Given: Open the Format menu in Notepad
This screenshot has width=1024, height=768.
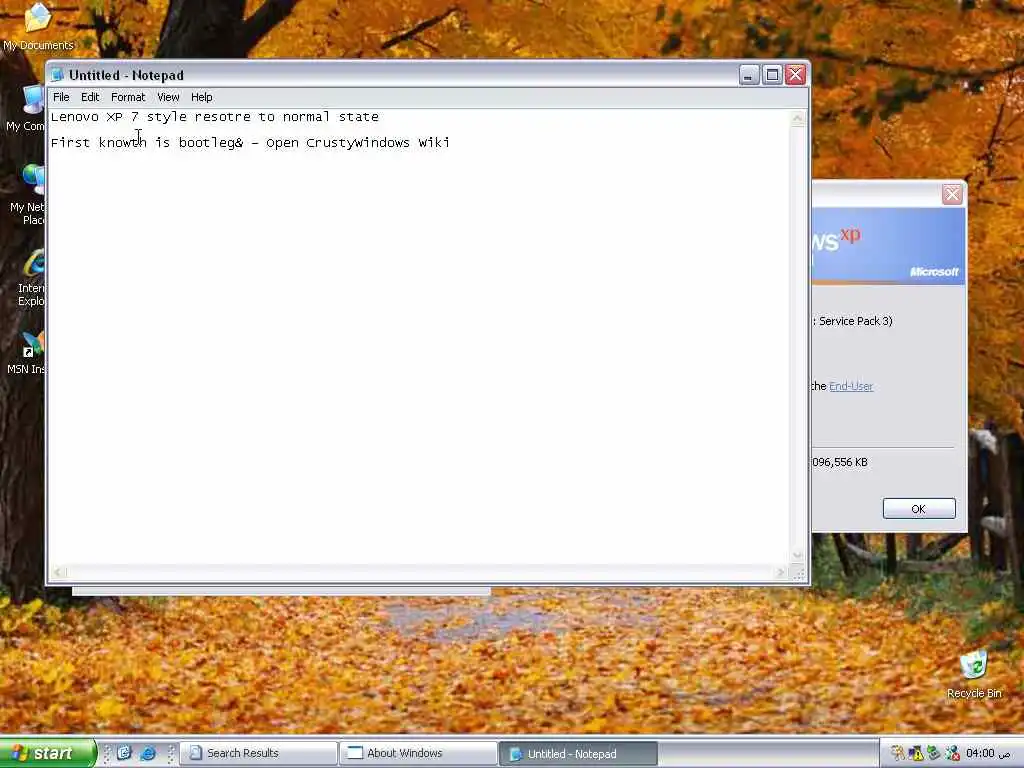Looking at the screenshot, I should [128, 97].
